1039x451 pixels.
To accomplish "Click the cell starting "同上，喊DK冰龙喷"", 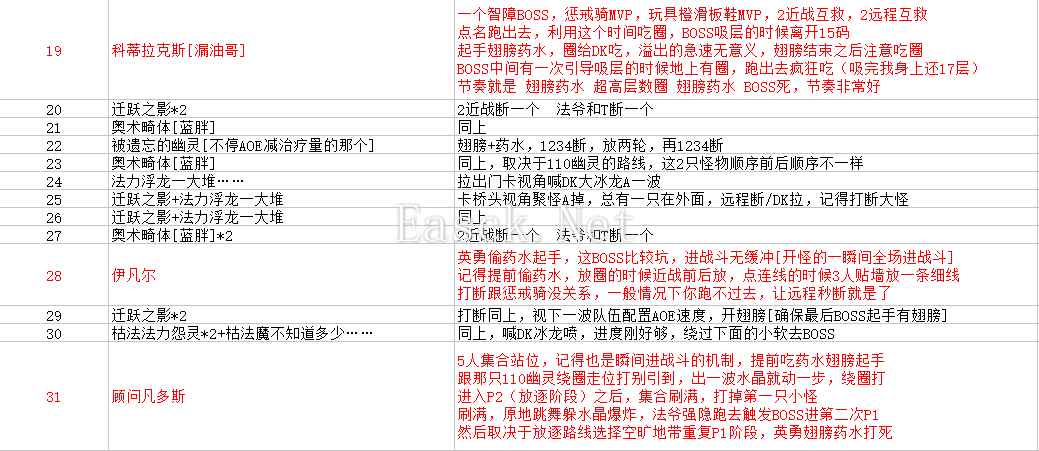I will coord(646,333).
